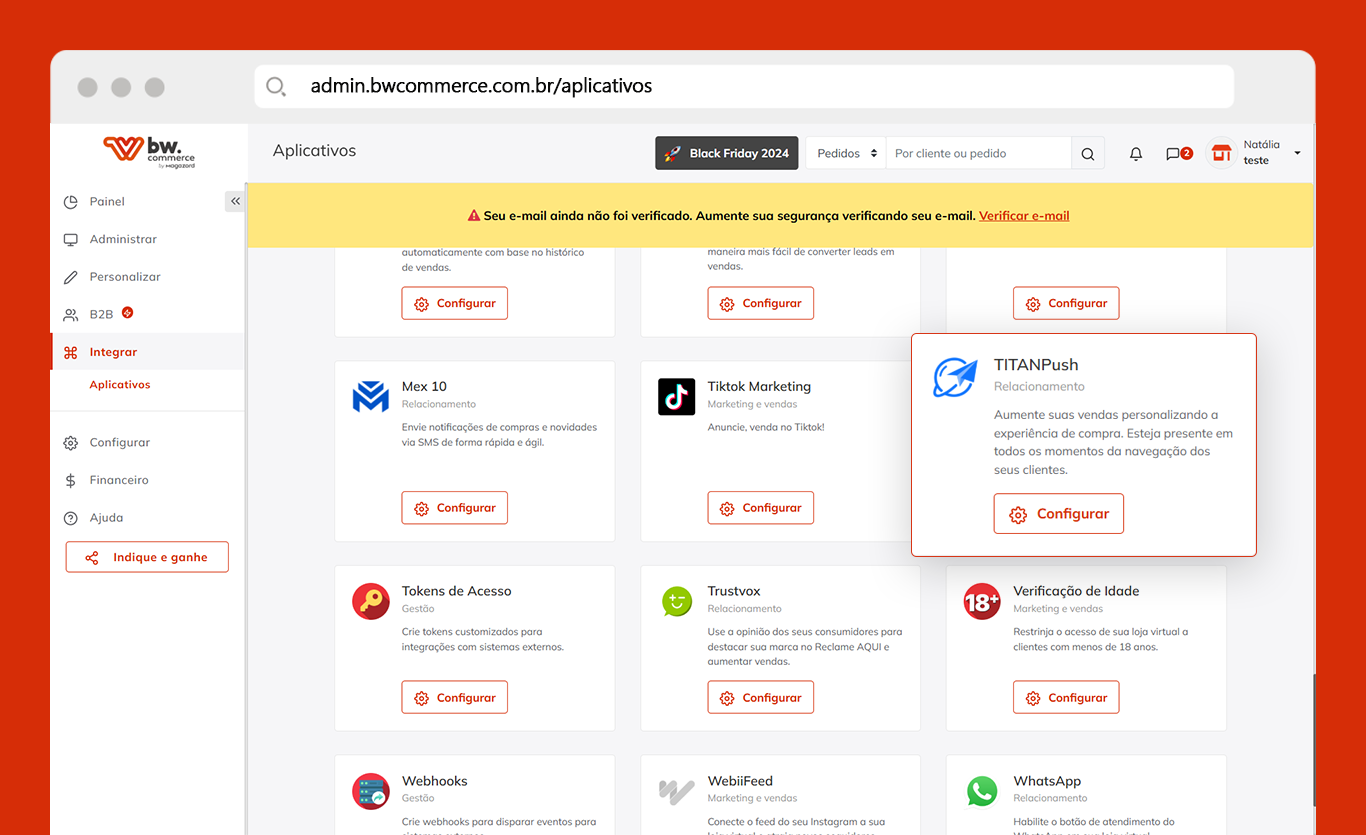Click the search magnifier button
The height and width of the screenshot is (835, 1366).
pos(1088,153)
